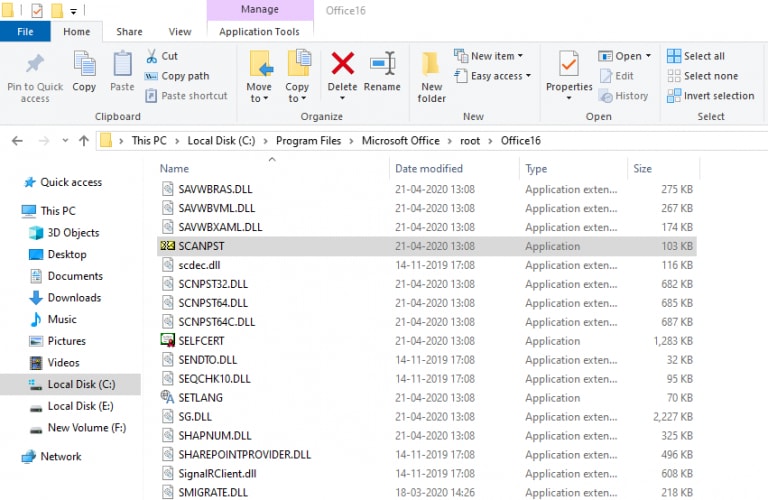This screenshot has height=500, width=768.
Task: Open the New item dropdown
Action: pyautogui.click(x=488, y=56)
